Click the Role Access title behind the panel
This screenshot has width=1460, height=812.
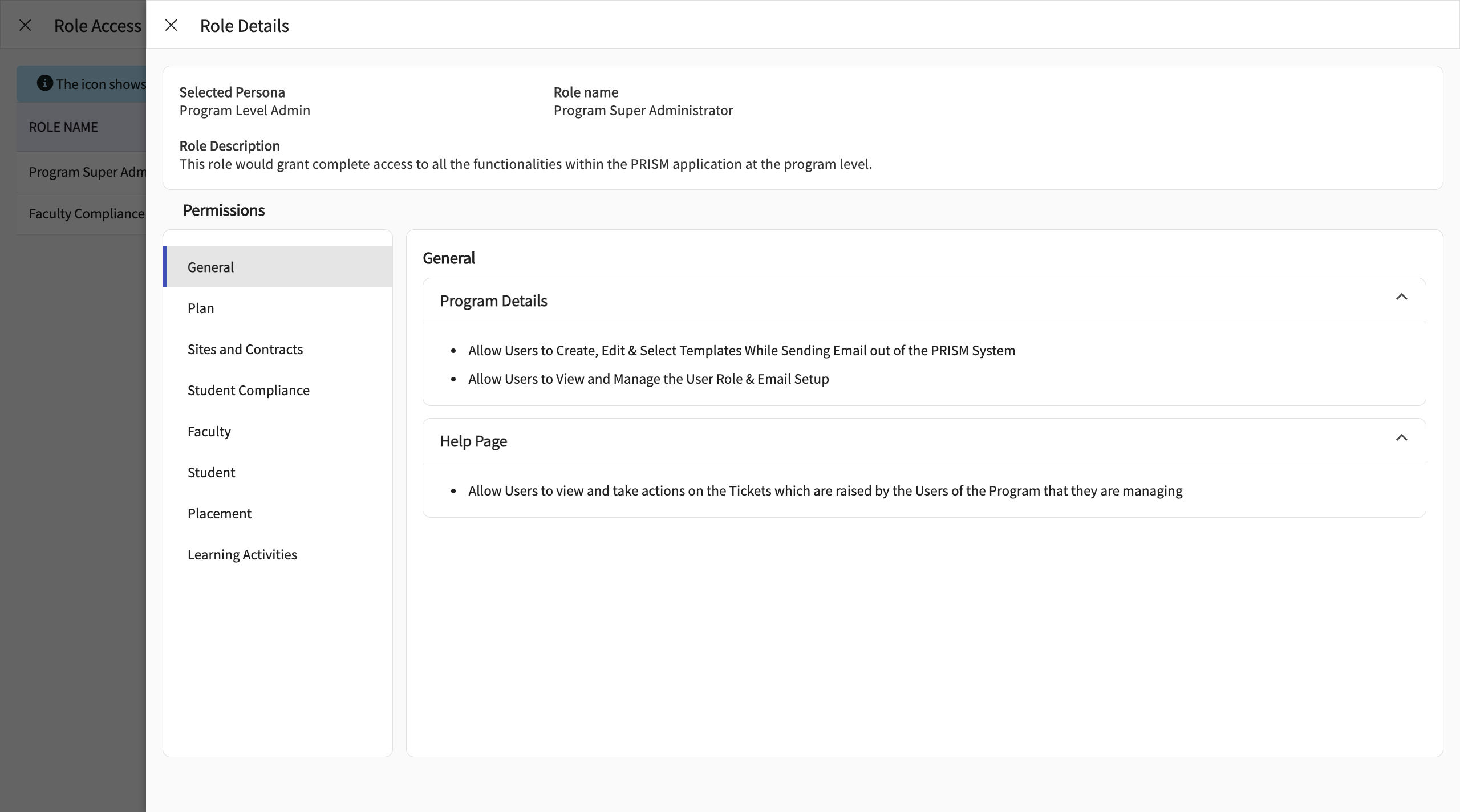tap(98, 26)
